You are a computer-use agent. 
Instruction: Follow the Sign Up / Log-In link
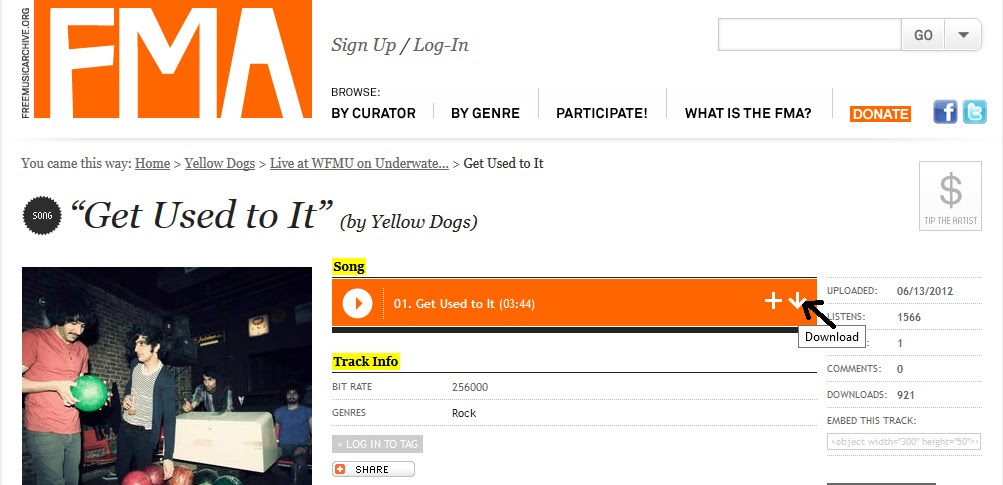[400, 45]
